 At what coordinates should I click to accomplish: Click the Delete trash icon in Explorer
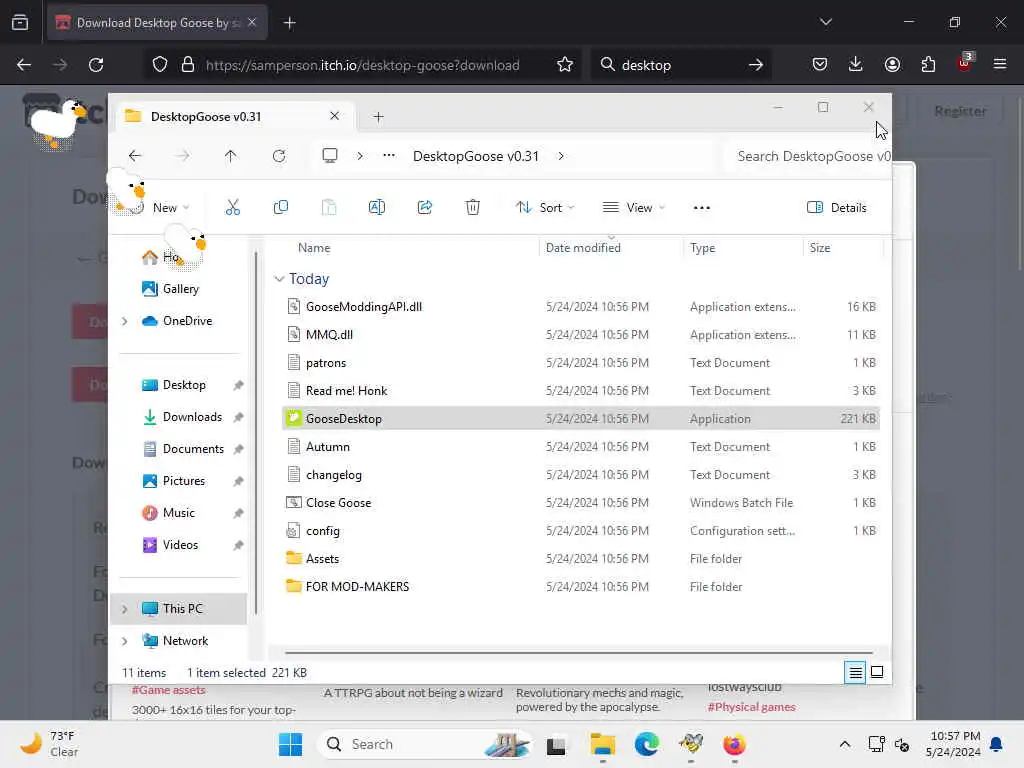tap(473, 208)
